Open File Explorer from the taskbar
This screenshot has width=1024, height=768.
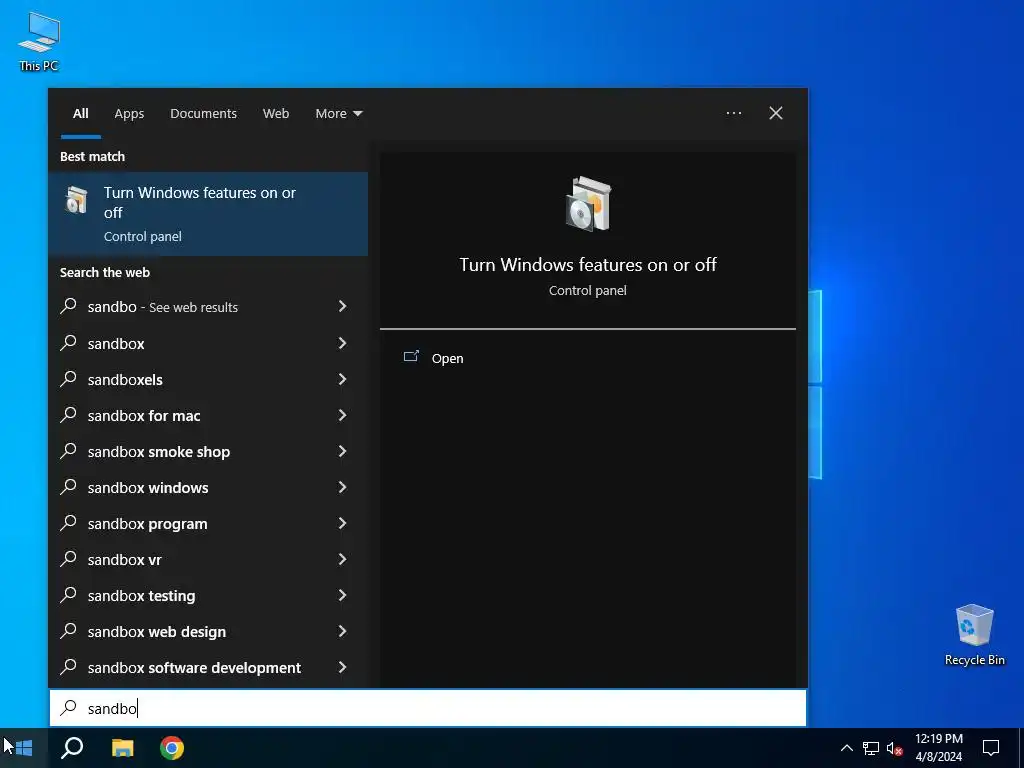(122, 748)
